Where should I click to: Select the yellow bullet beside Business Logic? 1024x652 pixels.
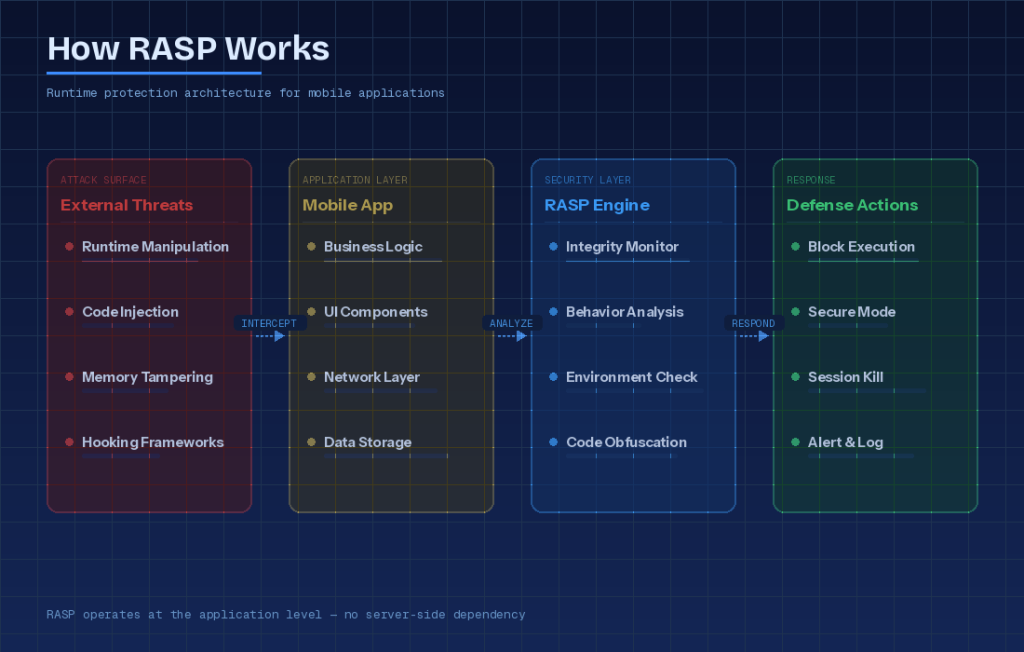(311, 247)
